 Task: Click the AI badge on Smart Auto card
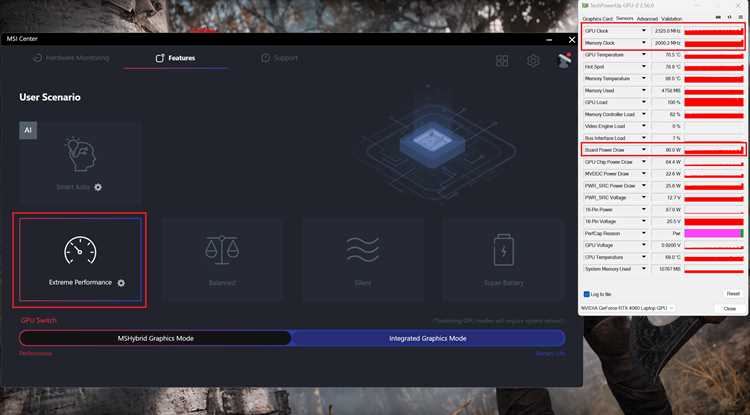tap(28, 130)
